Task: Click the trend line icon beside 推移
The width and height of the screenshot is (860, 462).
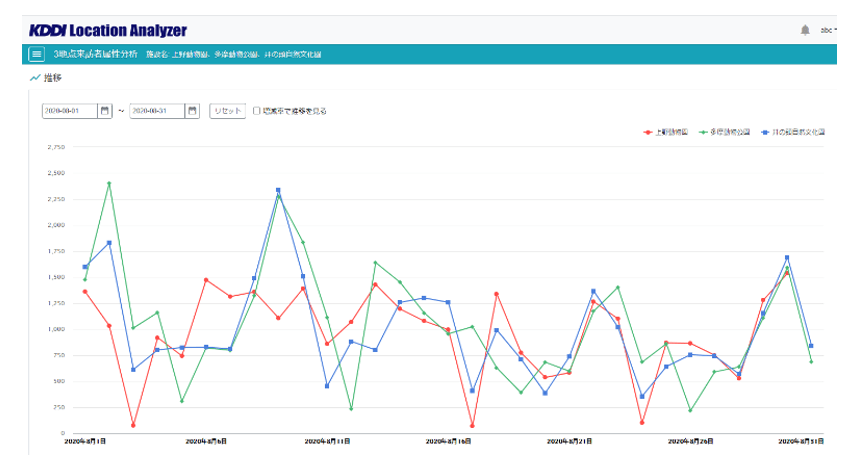Action: [x=35, y=77]
